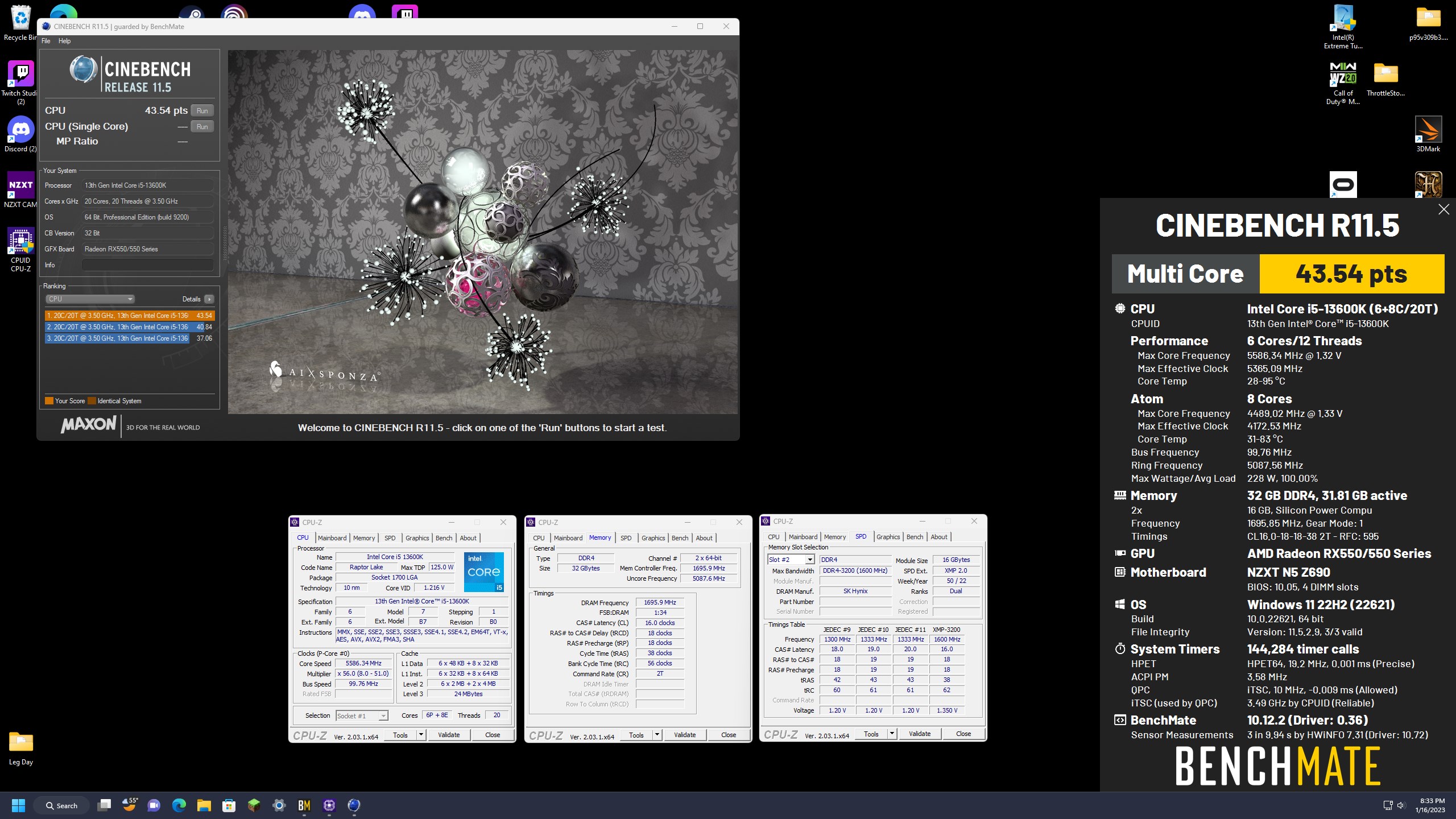Image resolution: width=1456 pixels, height=819 pixels.
Task: Open File Explorer from the taskbar
Action: pos(204,805)
